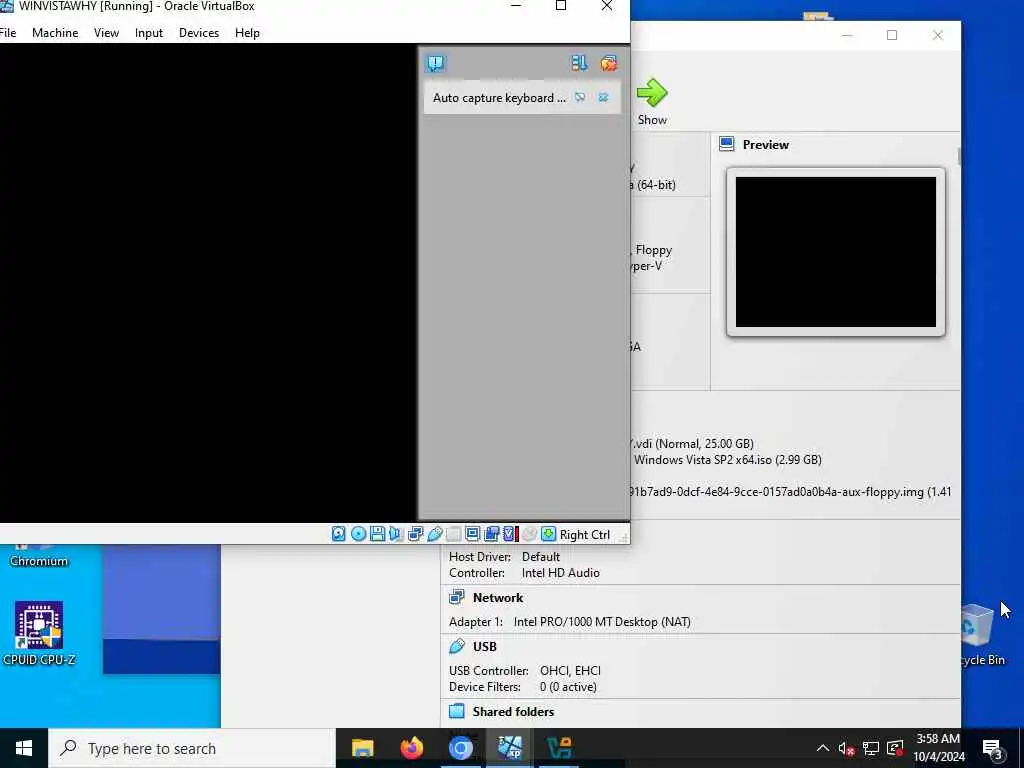Close the WINVISTAWHY VM window
The image size is (1024, 768).
click(607, 7)
